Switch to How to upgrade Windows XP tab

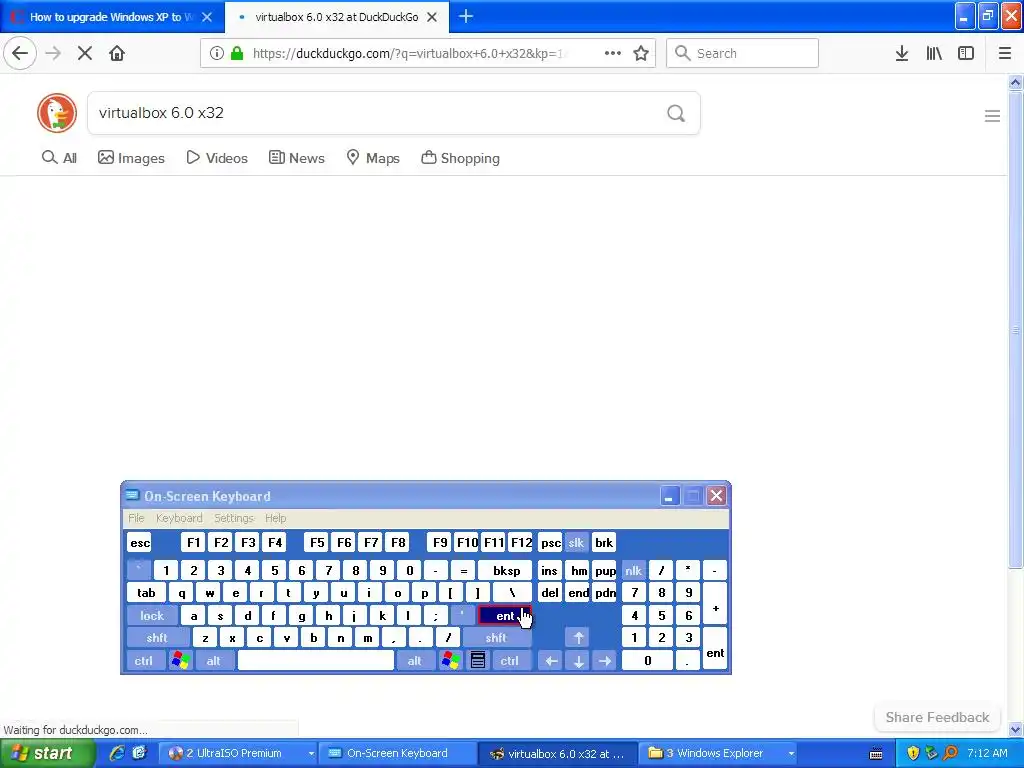111,17
